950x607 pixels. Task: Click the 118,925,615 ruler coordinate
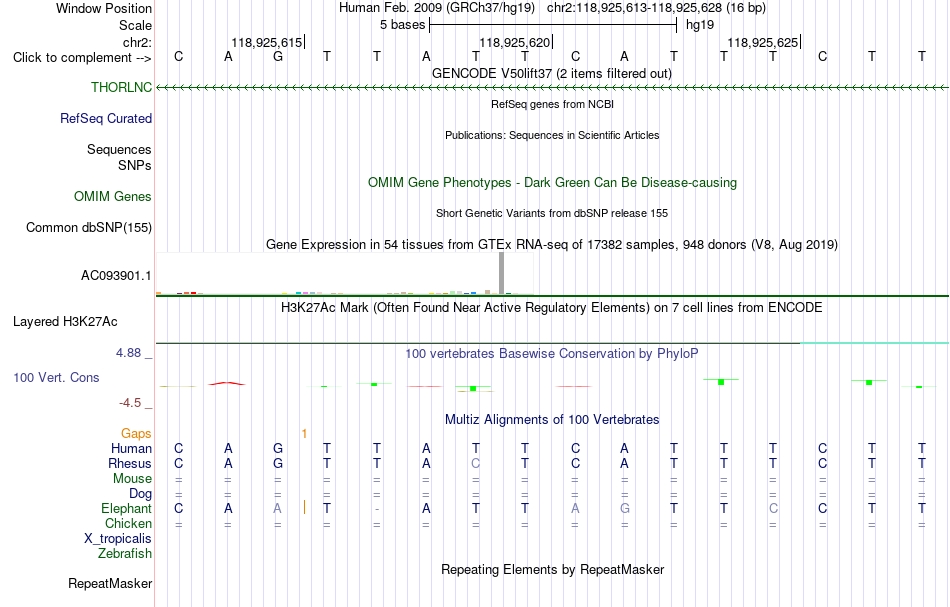267,42
